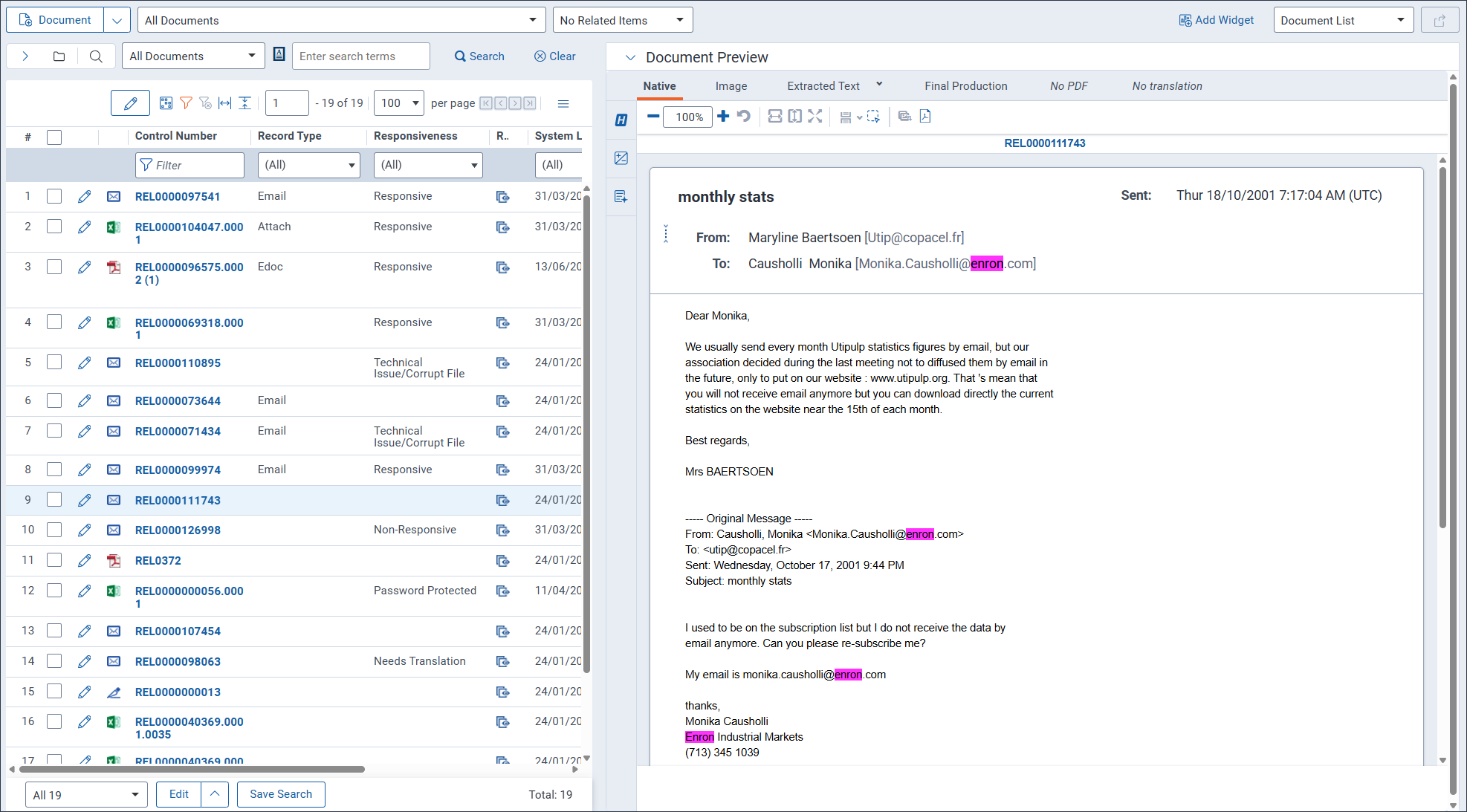Click the Clear search button
The width and height of the screenshot is (1467, 812).
(554, 56)
